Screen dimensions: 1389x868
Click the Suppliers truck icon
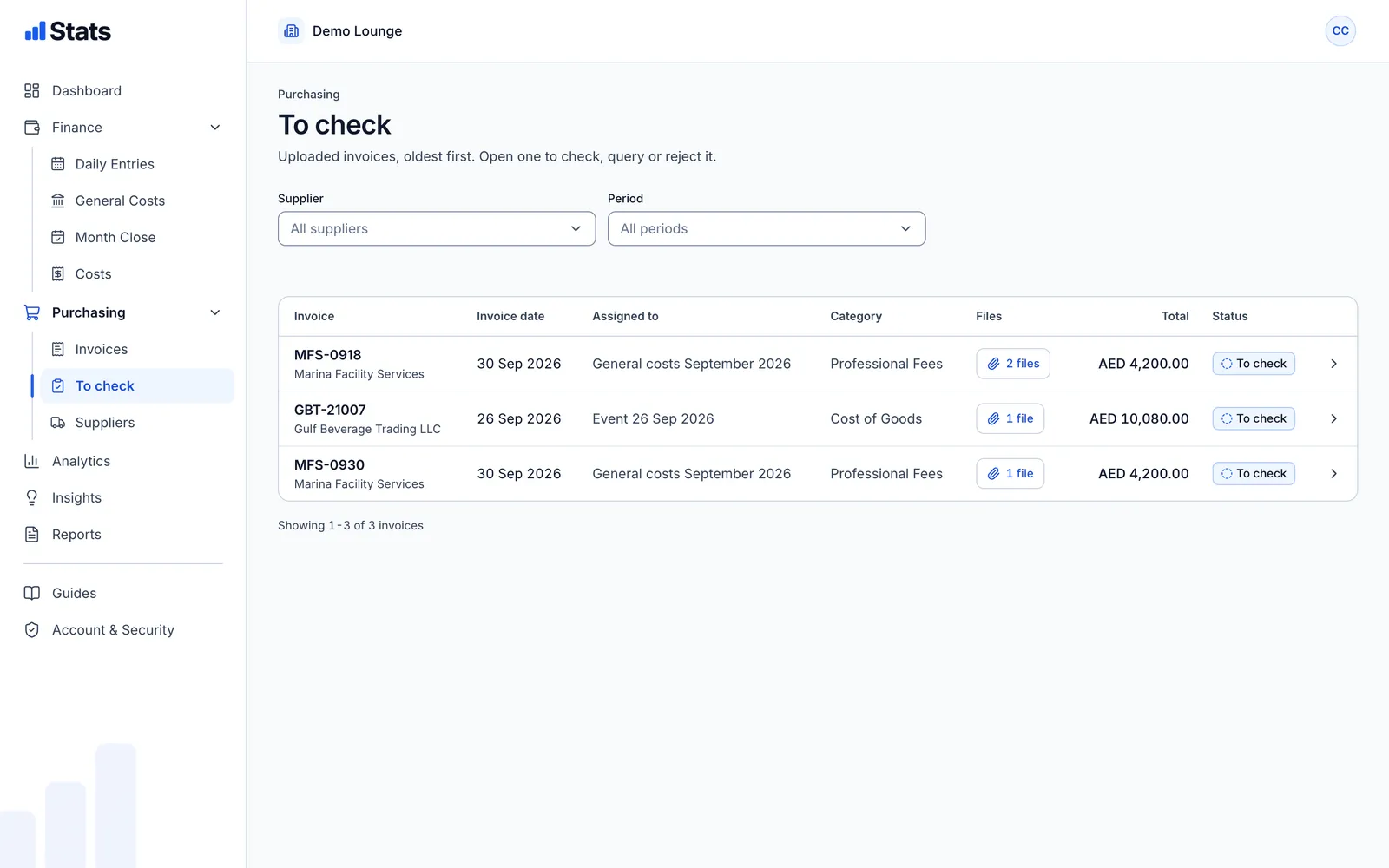(58, 423)
